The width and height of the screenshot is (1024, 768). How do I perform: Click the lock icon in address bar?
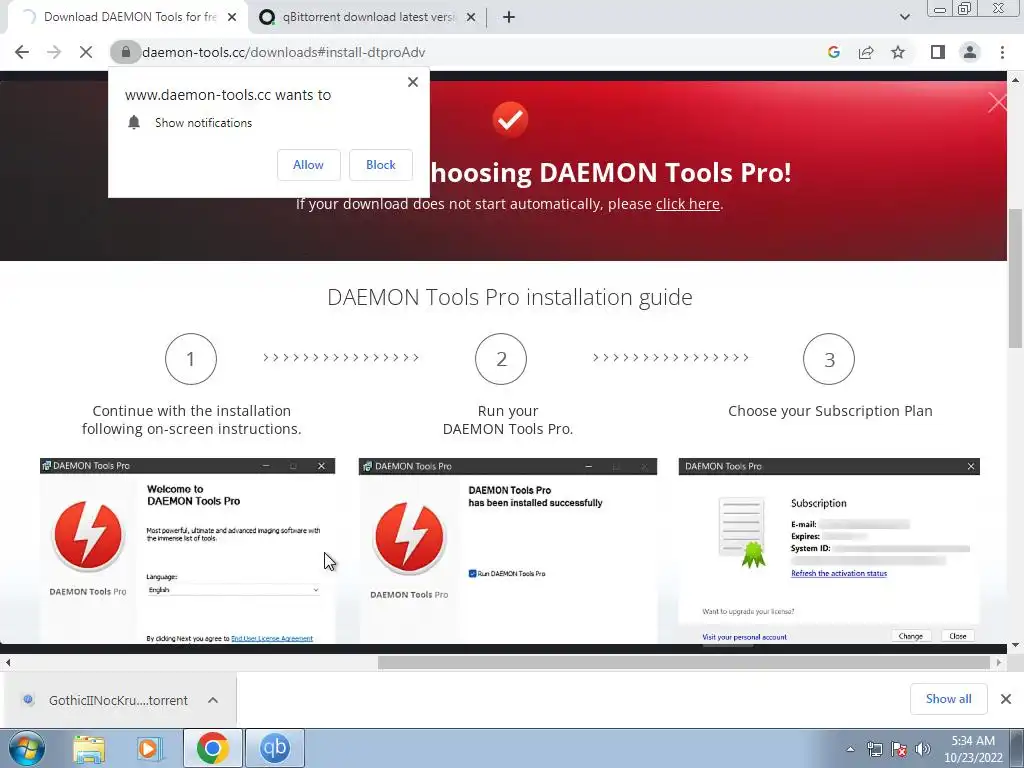tap(125, 52)
